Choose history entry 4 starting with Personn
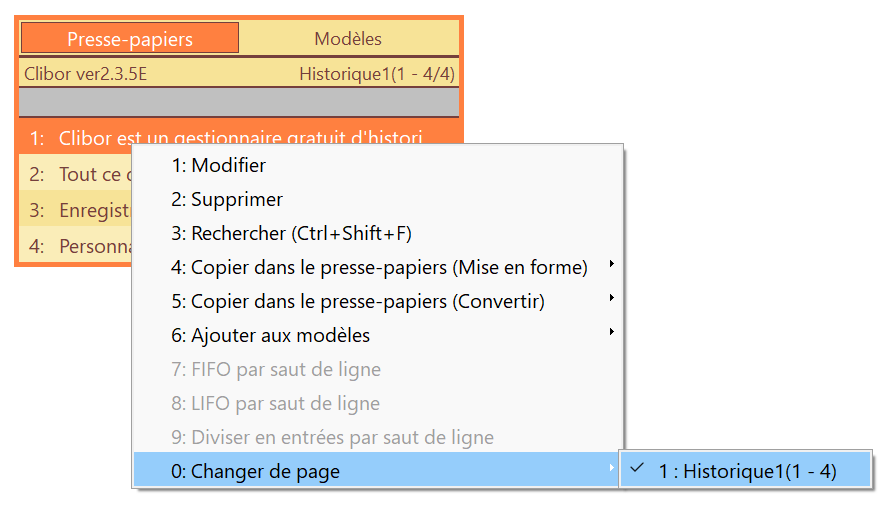The width and height of the screenshot is (892, 506). tap(76, 246)
